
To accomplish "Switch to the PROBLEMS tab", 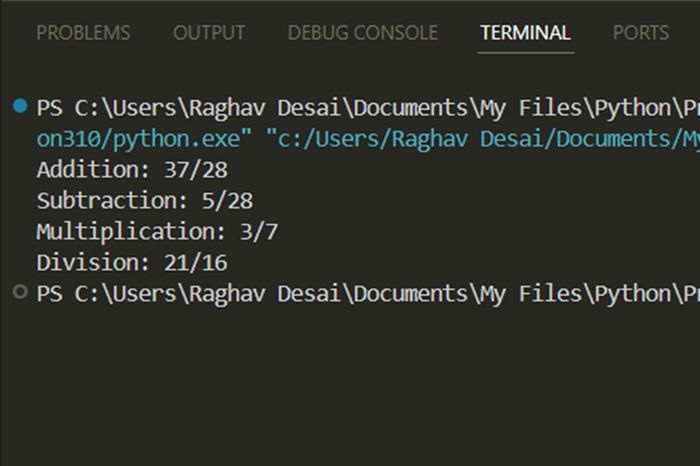I will (x=83, y=33).
